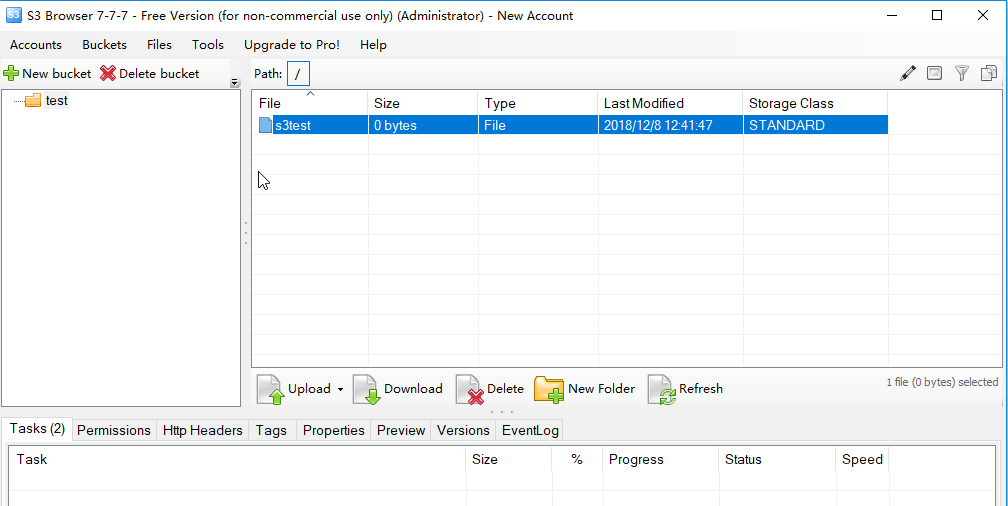Click the funnel filter icon
The height and width of the screenshot is (506, 1008).
pyautogui.click(x=962, y=73)
